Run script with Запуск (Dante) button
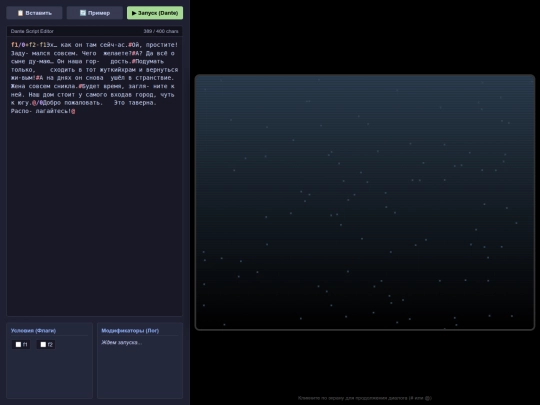The image size is (540, 405). [x=155, y=13]
